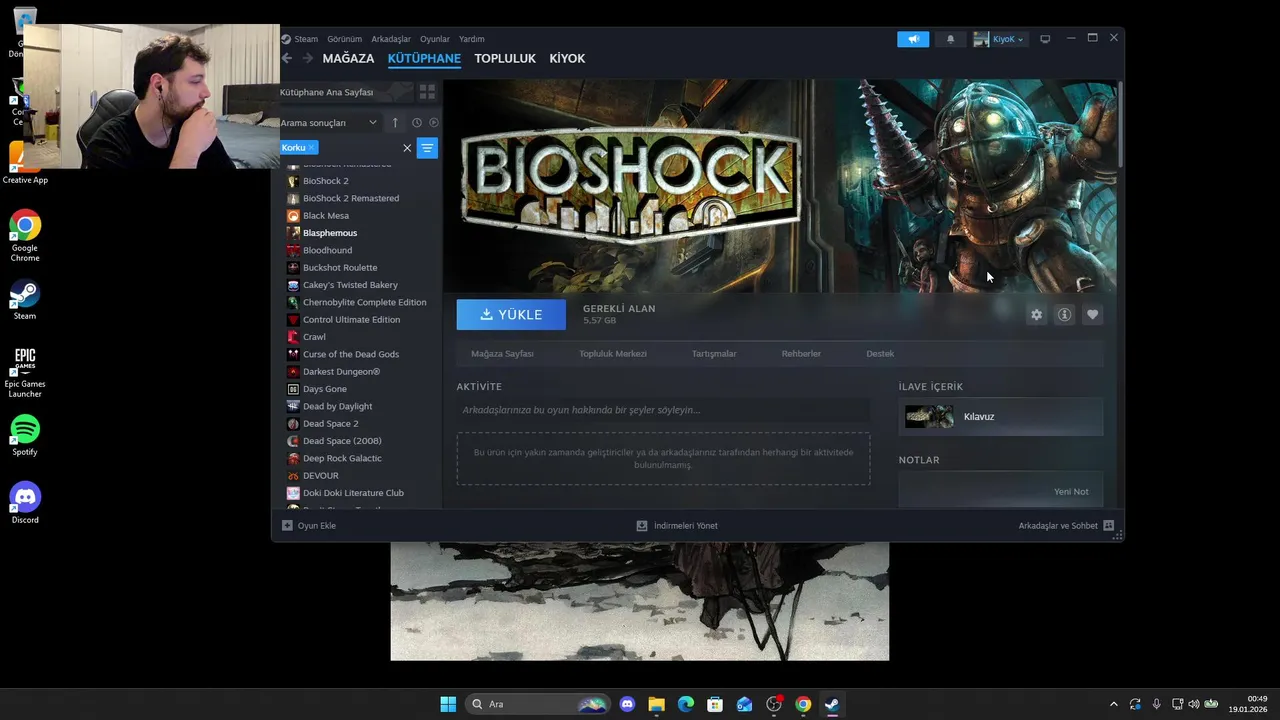The image size is (1280, 720).
Task: Click the Google Chrome desktop icon
Action: coord(25,237)
